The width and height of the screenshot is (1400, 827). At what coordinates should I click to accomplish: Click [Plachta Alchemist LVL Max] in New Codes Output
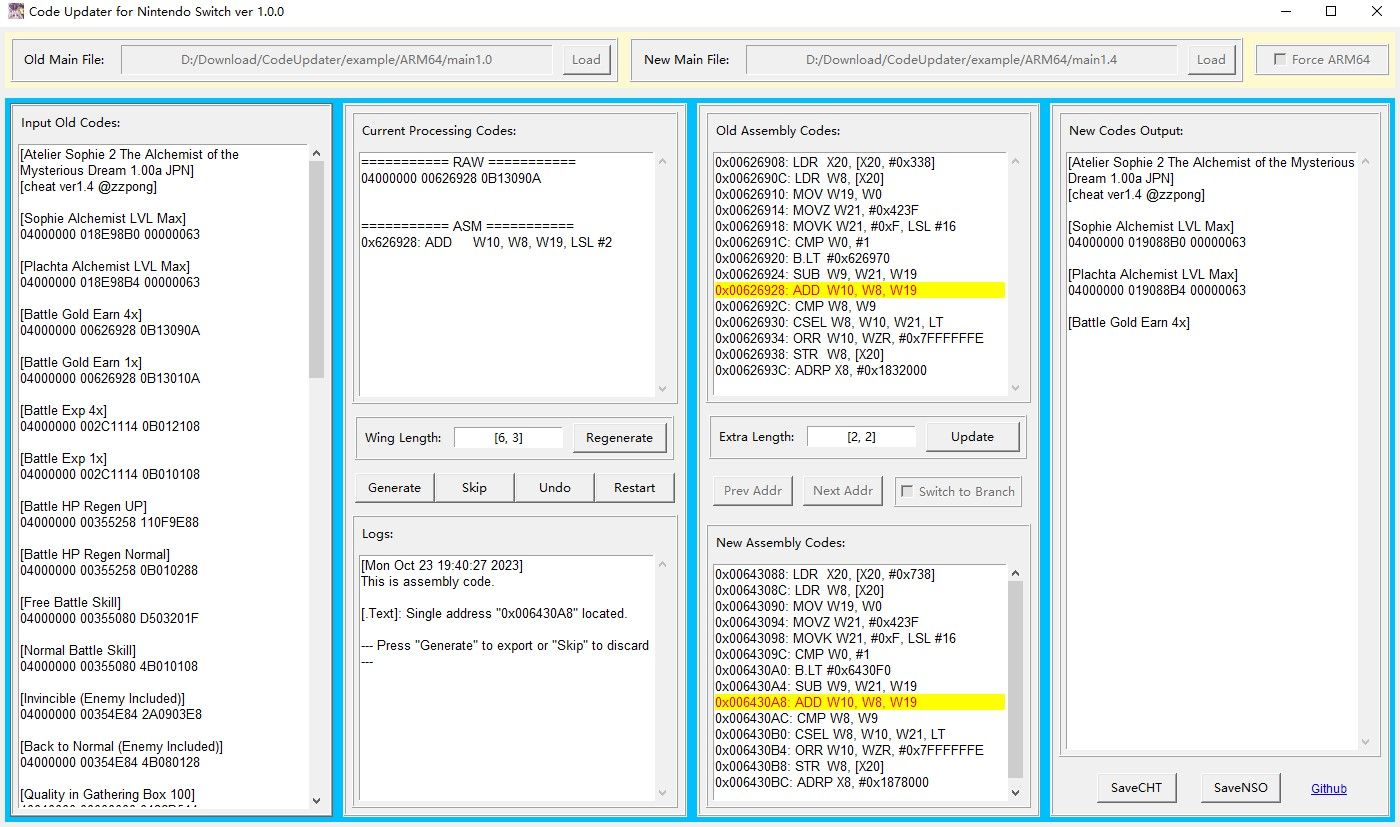tap(1153, 274)
